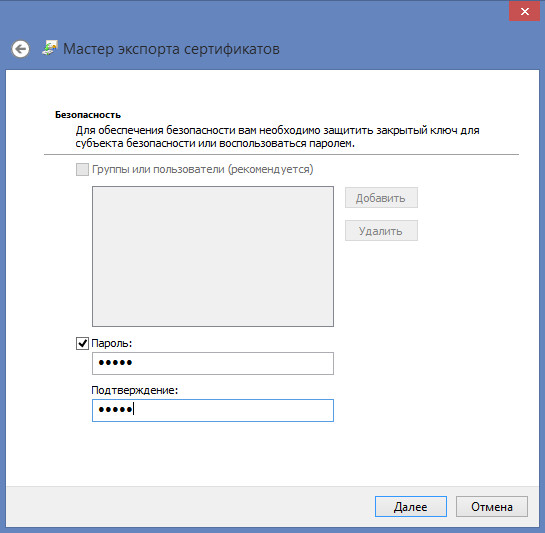545x533 pixels.
Task: Click the security description text starting 'Для обеспечения'
Action: pyautogui.click(x=277, y=137)
